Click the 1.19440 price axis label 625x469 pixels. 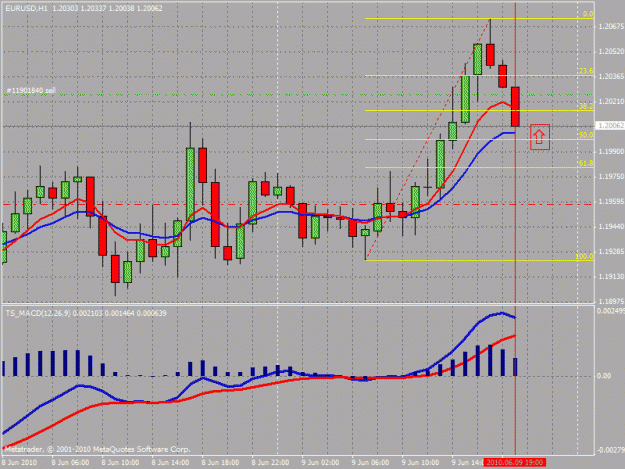[x=611, y=226]
